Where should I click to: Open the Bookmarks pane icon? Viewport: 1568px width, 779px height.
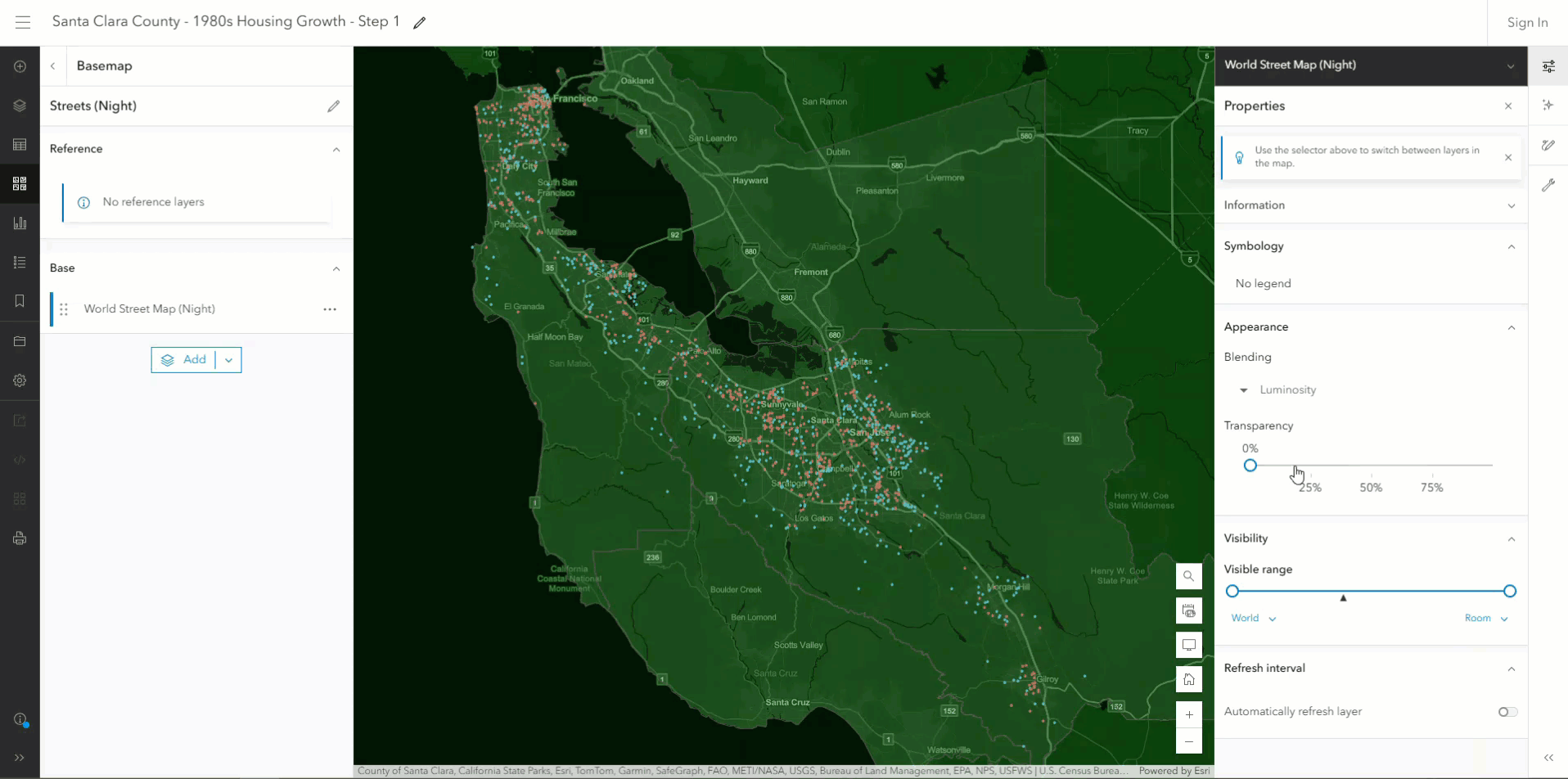pyautogui.click(x=20, y=301)
